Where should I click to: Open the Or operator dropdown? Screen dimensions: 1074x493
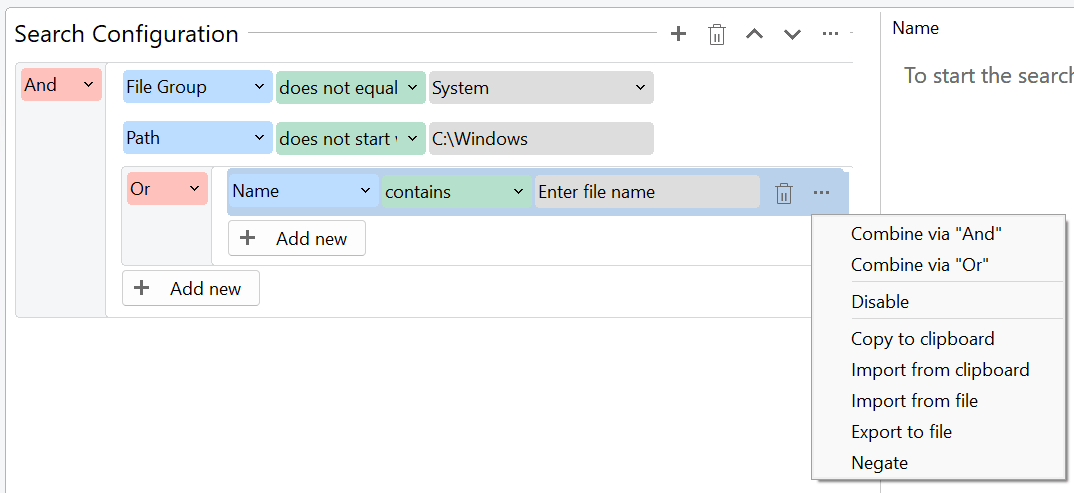click(x=167, y=189)
